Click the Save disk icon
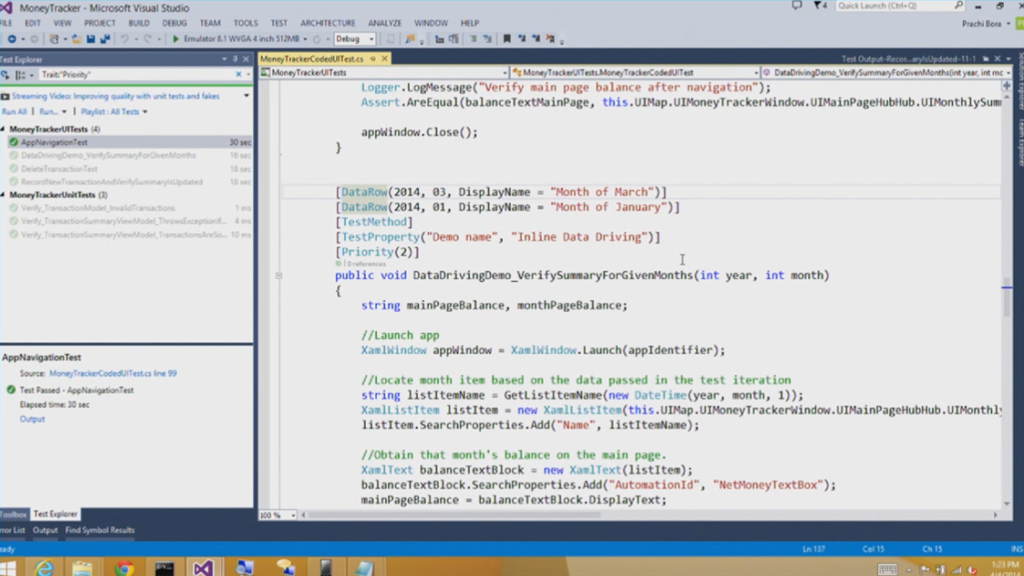This screenshot has height=576, width=1024. pos(91,39)
